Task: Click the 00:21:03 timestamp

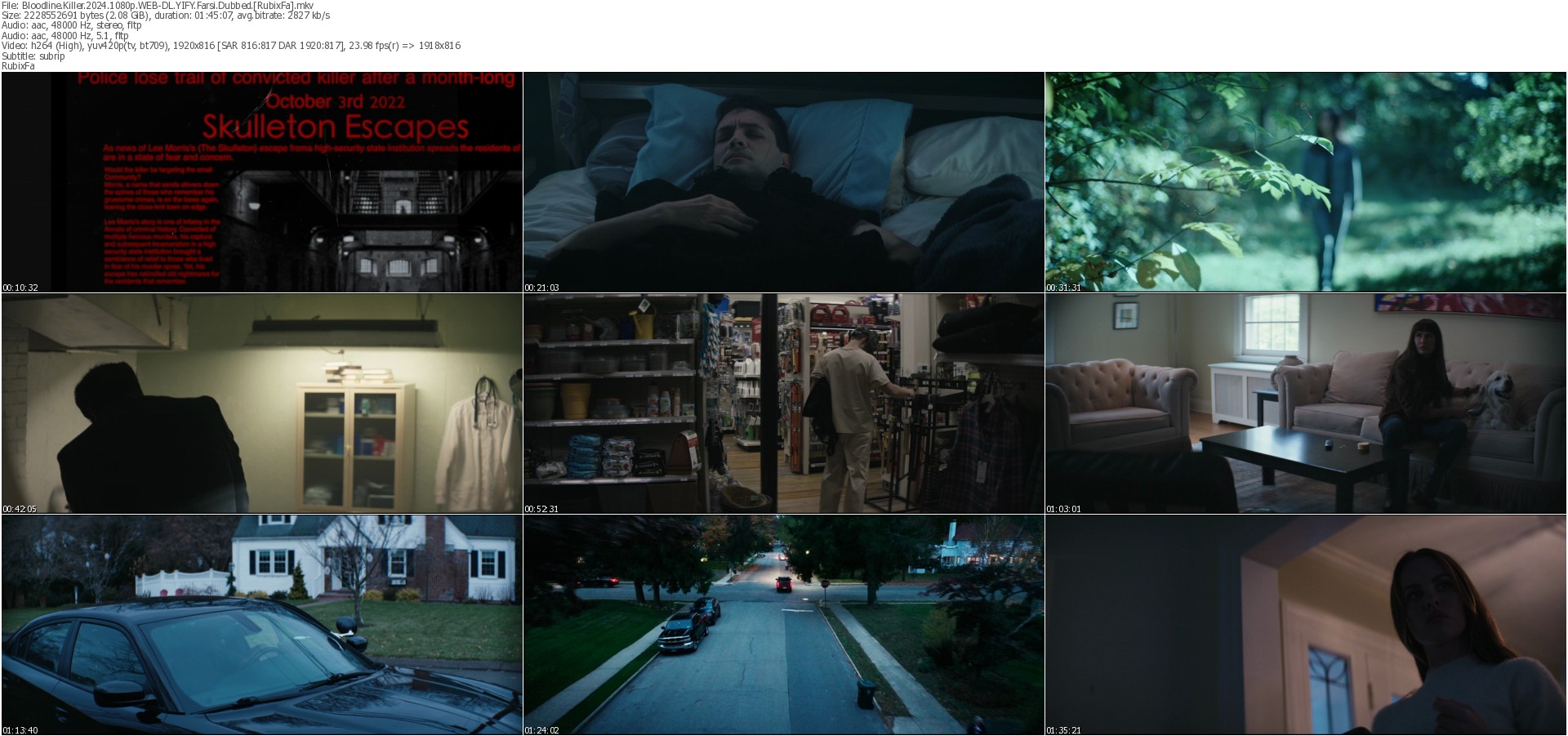Action: 542,288
